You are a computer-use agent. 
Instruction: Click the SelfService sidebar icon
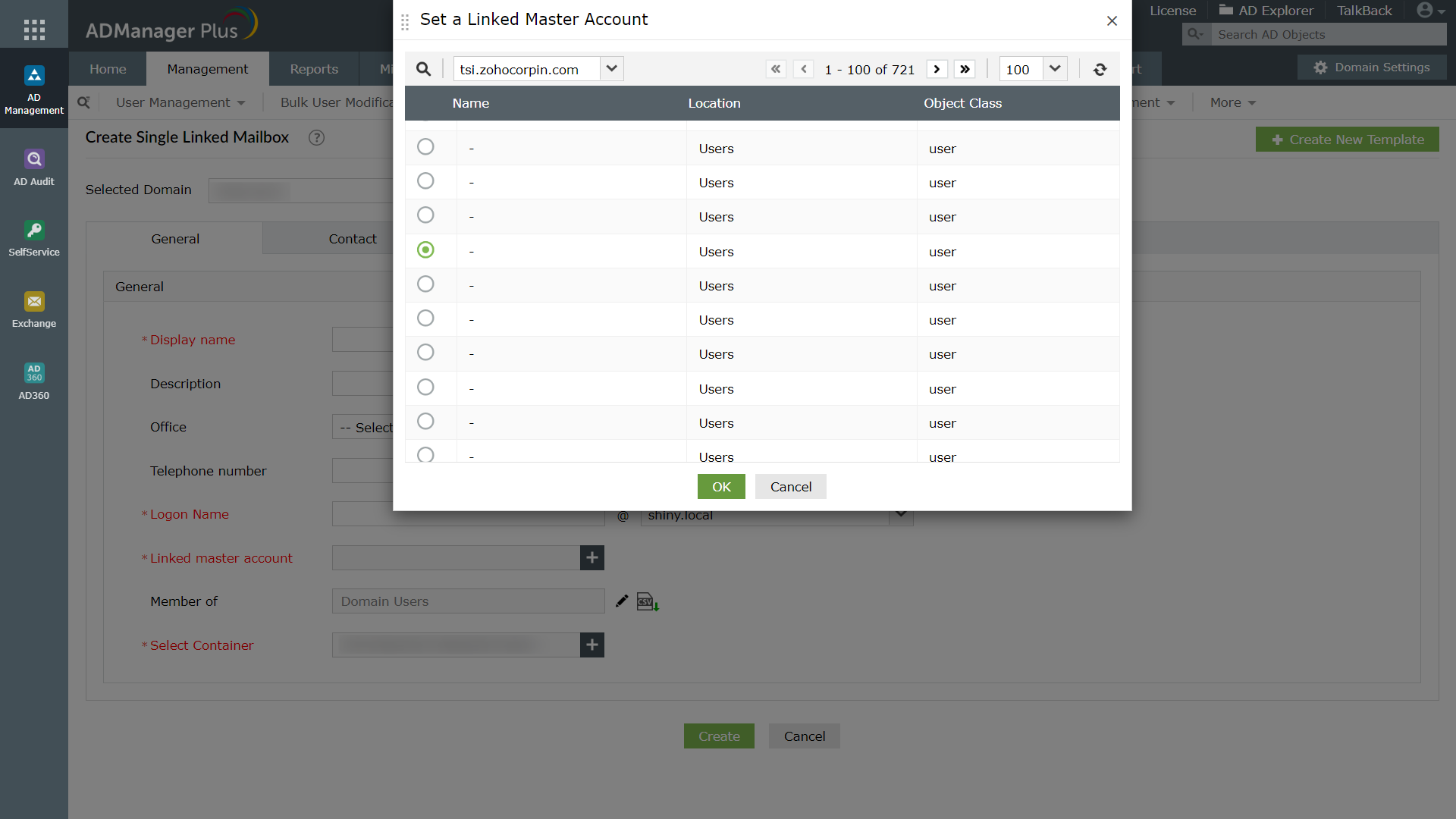[x=34, y=238]
